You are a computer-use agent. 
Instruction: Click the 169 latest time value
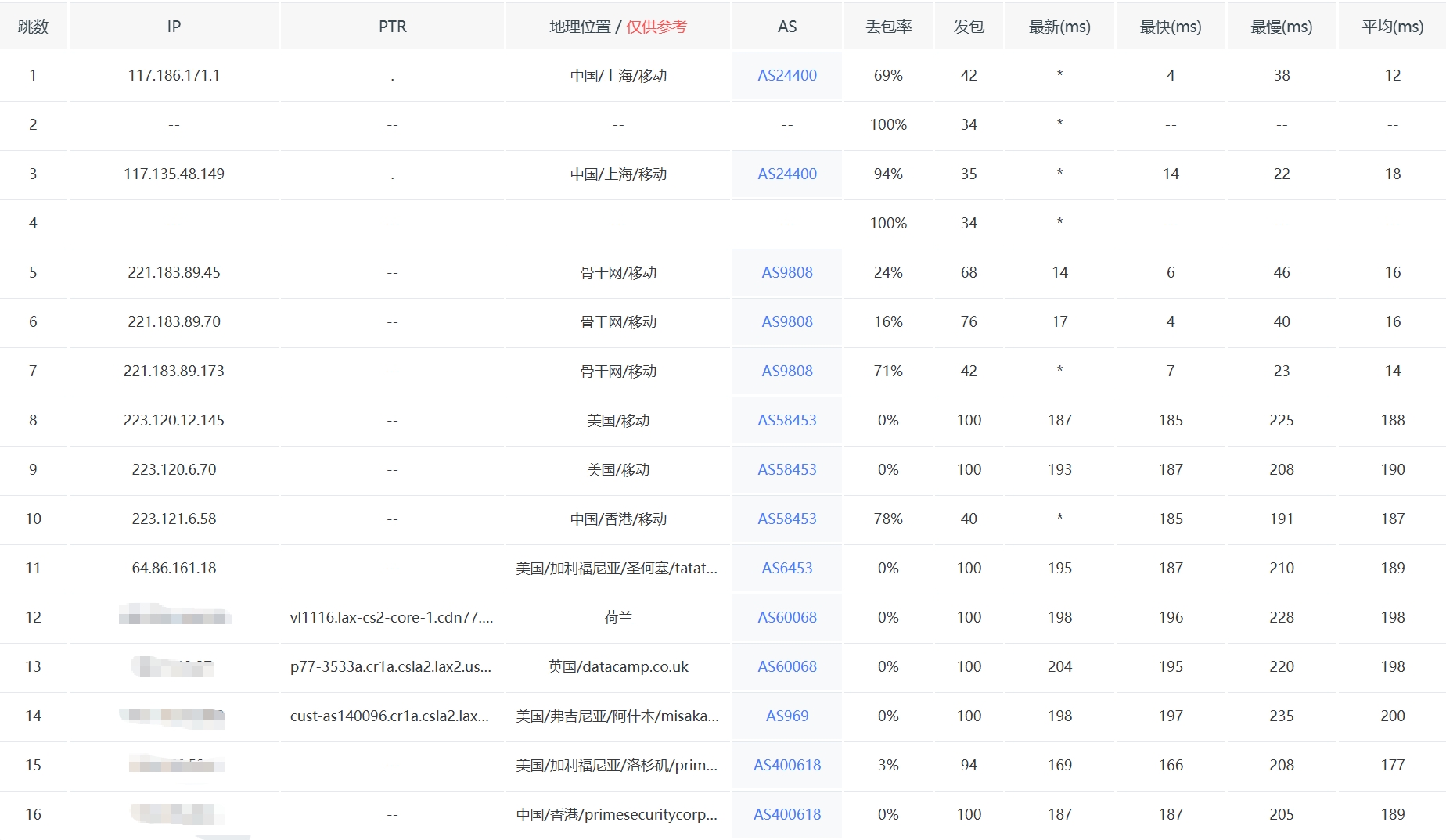click(1059, 765)
